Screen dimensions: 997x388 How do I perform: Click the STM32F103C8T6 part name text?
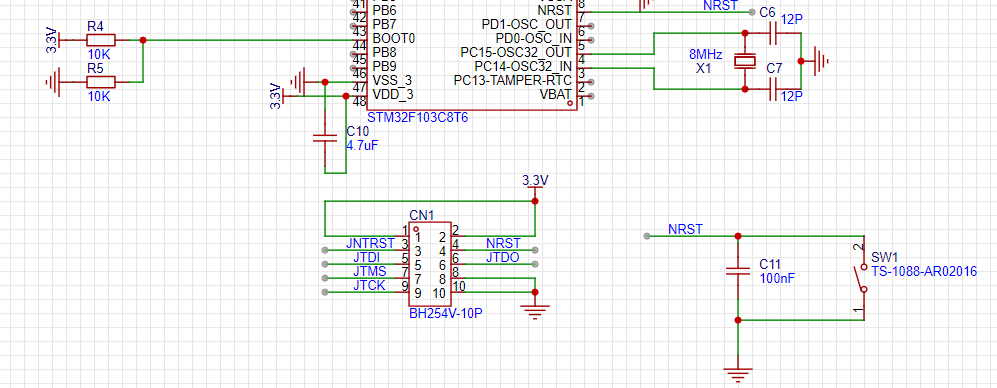coord(418,118)
